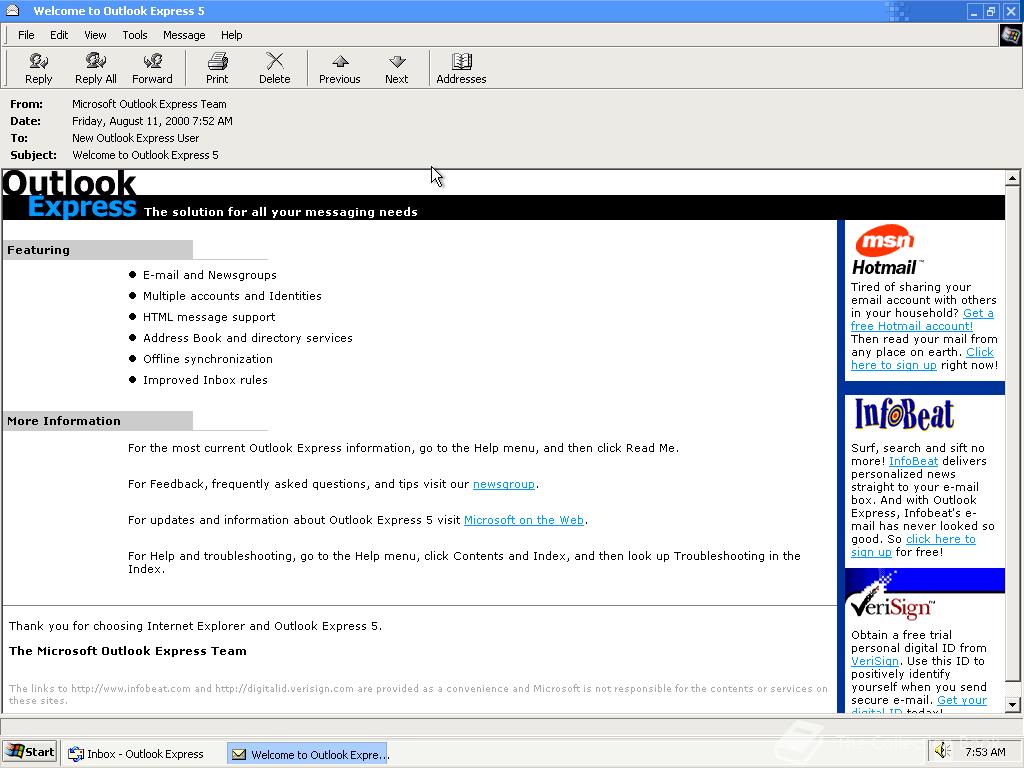Open the Edit menu
This screenshot has width=1024, height=768.
click(59, 35)
